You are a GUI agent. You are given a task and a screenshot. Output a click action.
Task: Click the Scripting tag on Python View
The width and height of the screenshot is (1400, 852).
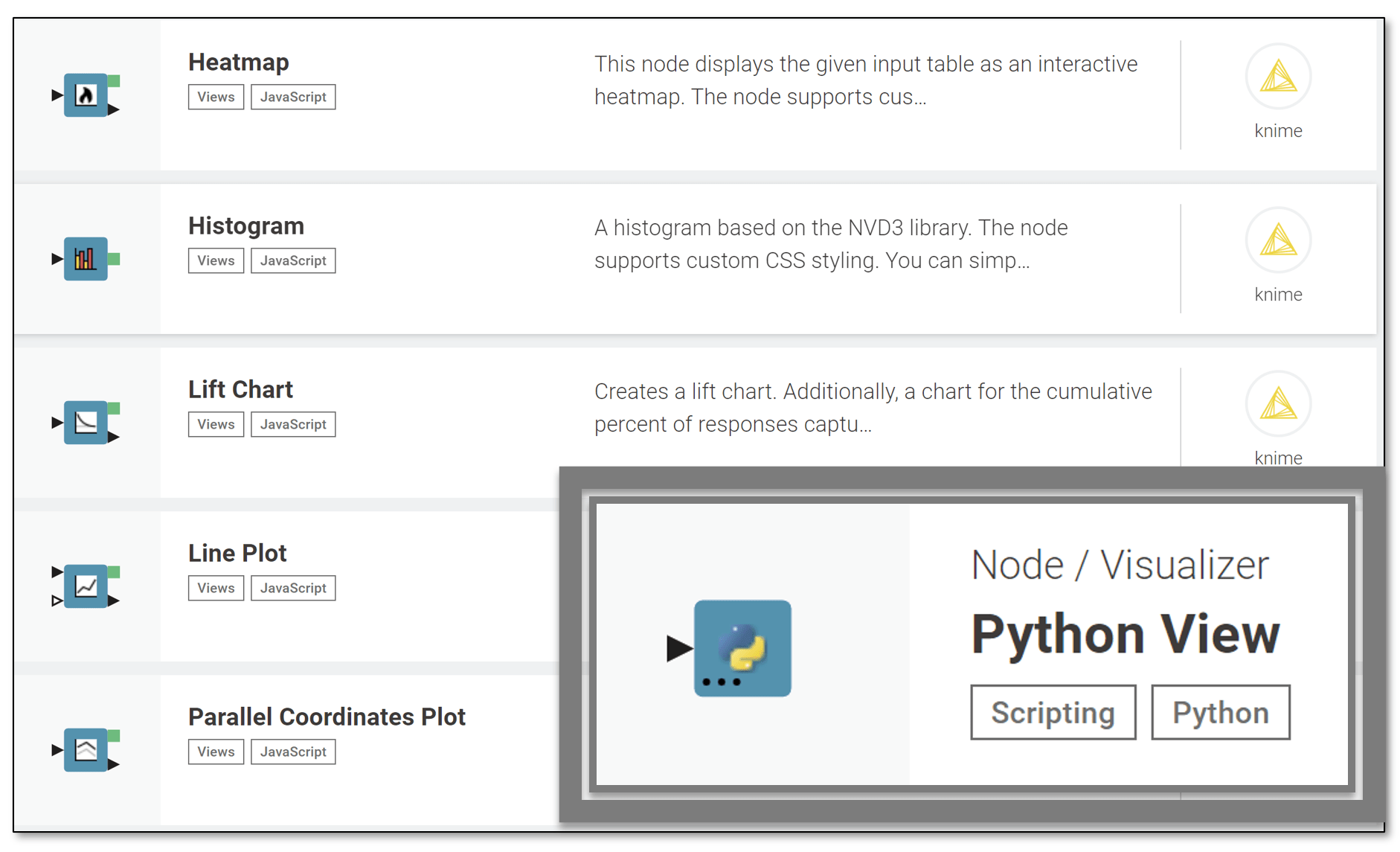coord(1052,711)
